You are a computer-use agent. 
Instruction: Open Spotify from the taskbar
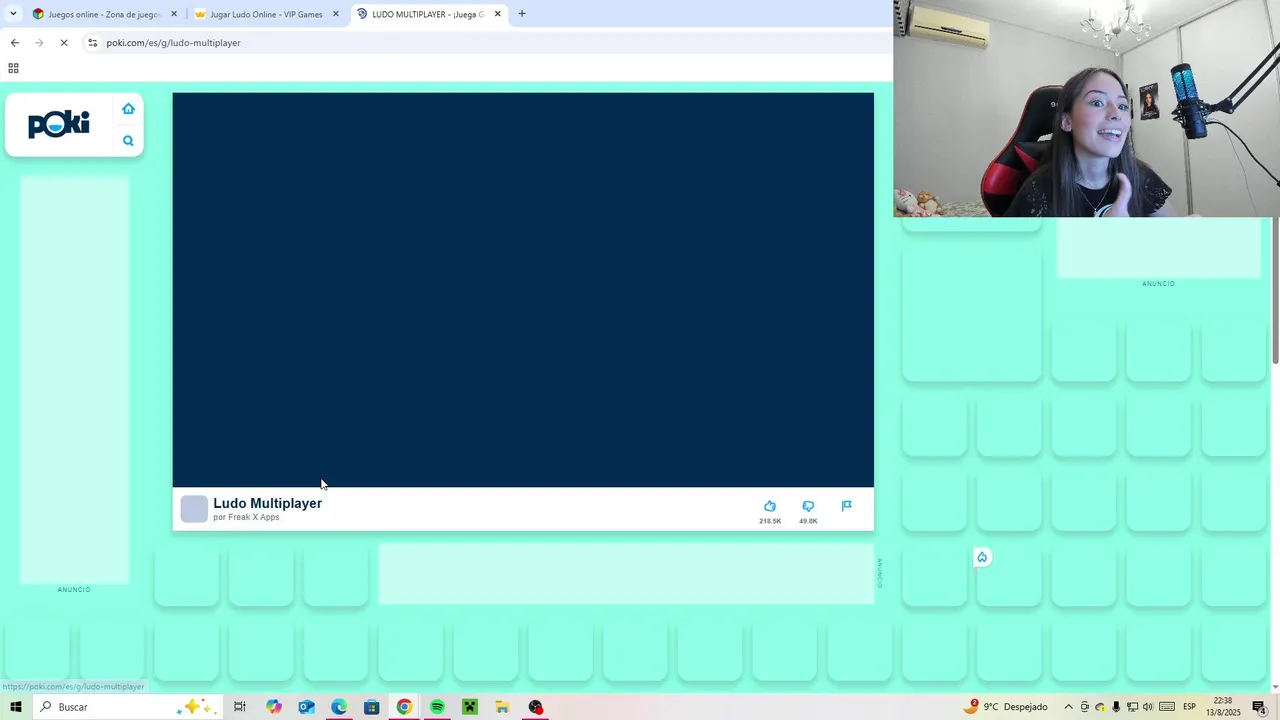coord(437,707)
